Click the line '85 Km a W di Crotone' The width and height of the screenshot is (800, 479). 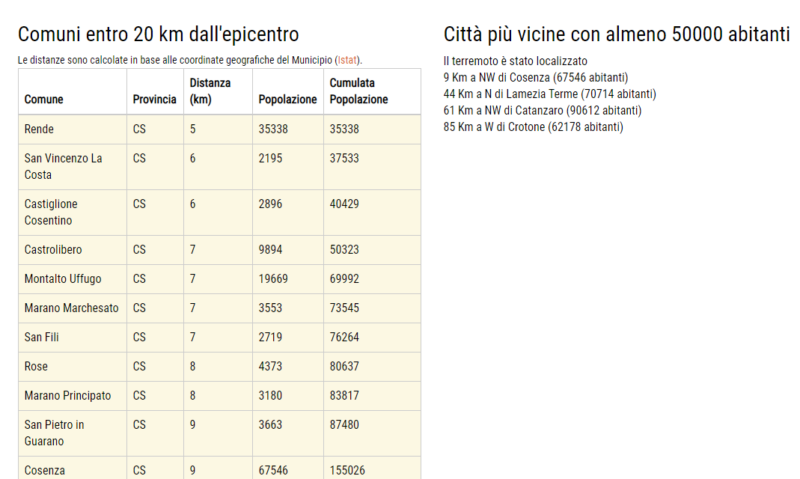pos(533,127)
